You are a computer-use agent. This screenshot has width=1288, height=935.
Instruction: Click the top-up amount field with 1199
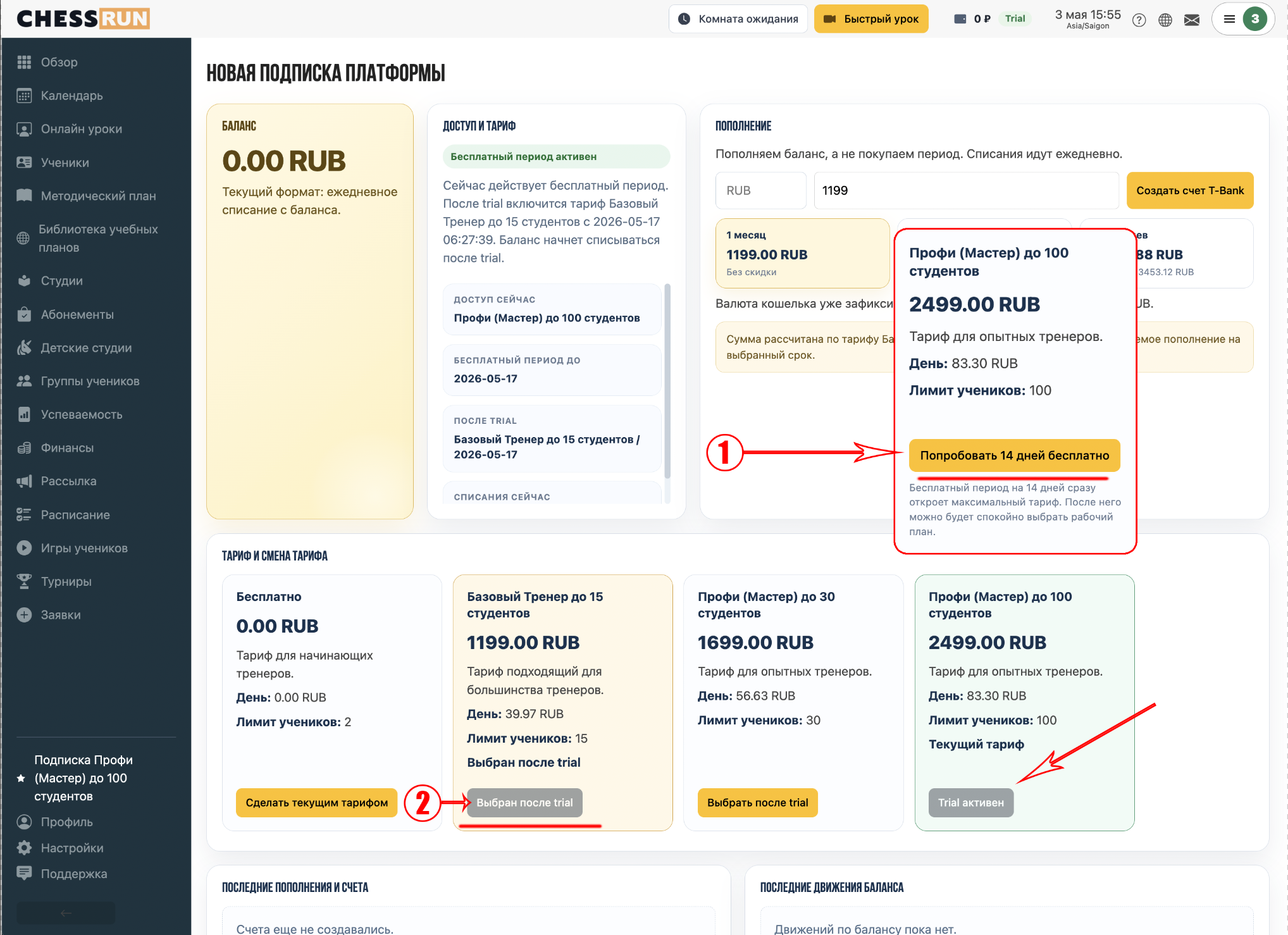[x=966, y=190]
